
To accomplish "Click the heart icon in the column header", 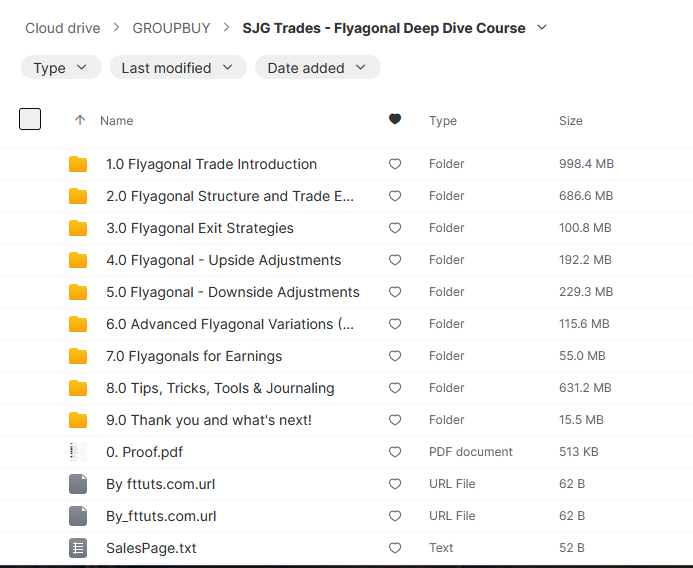I will click(395, 120).
